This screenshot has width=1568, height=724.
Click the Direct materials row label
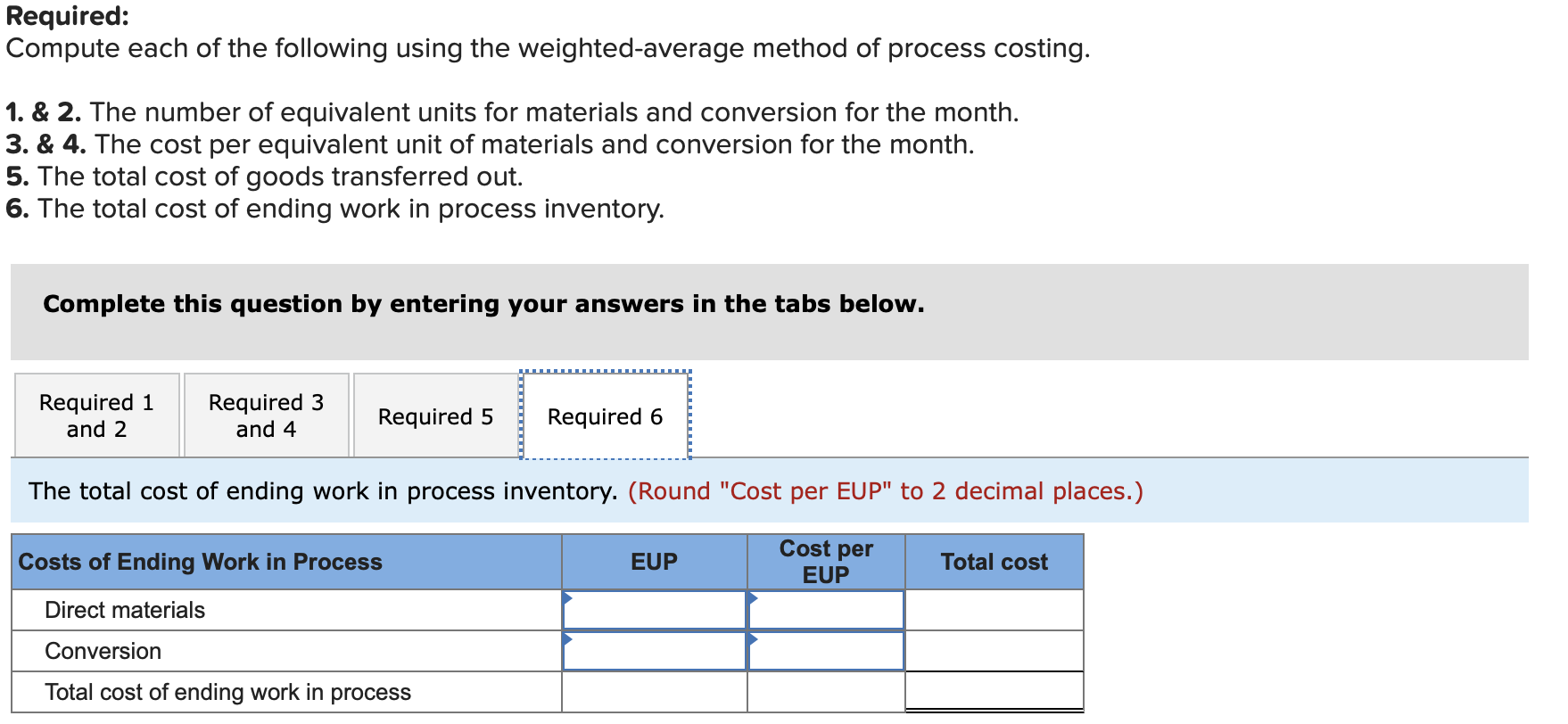[124, 610]
